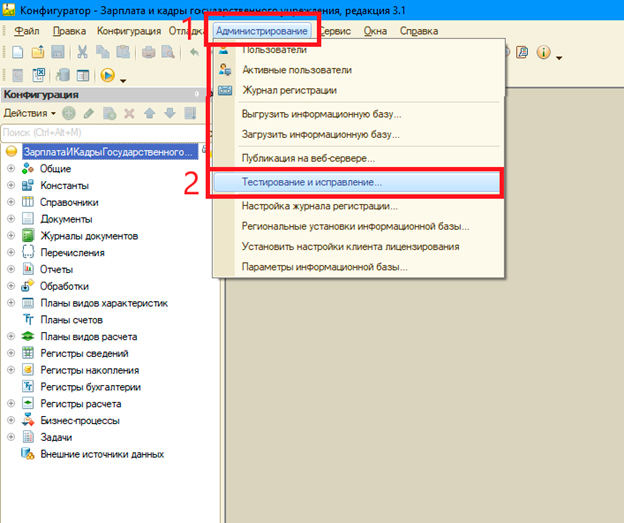Open the Правка menu
The image size is (624, 523).
(x=69, y=31)
